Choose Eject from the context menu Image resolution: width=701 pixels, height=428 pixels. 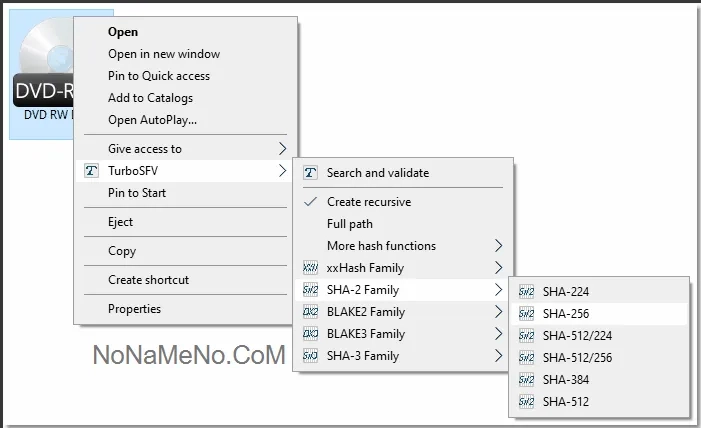[x=120, y=222]
